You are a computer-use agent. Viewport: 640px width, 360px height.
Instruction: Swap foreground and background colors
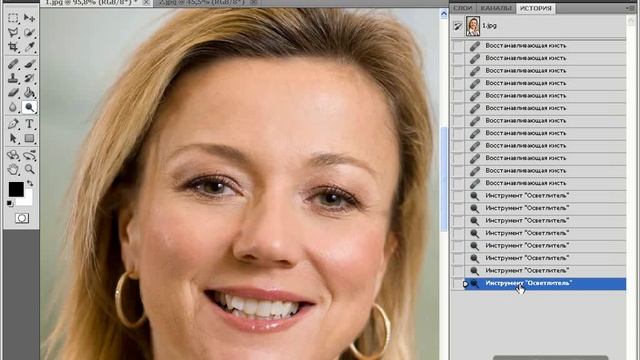click(30, 183)
